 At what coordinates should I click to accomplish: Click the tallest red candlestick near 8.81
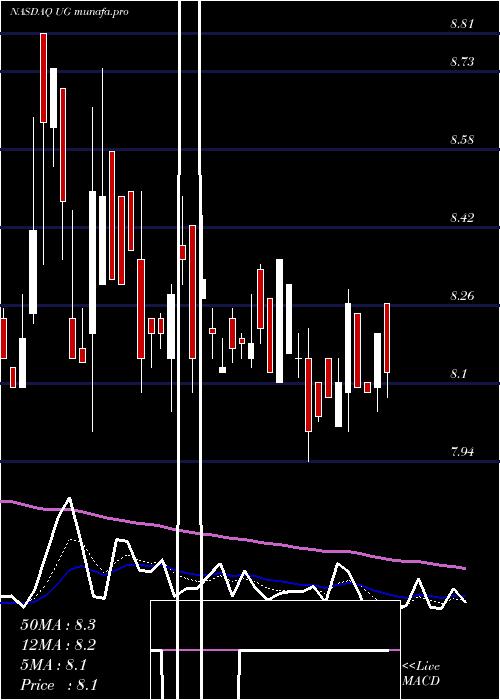pos(43,78)
